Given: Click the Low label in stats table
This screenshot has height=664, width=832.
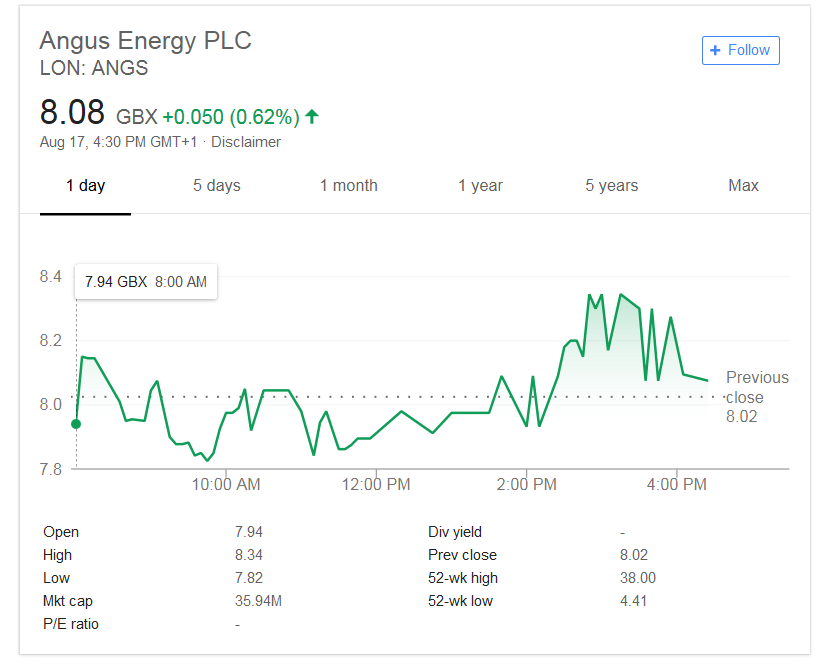Looking at the screenshot, I should tap(56, 578).
